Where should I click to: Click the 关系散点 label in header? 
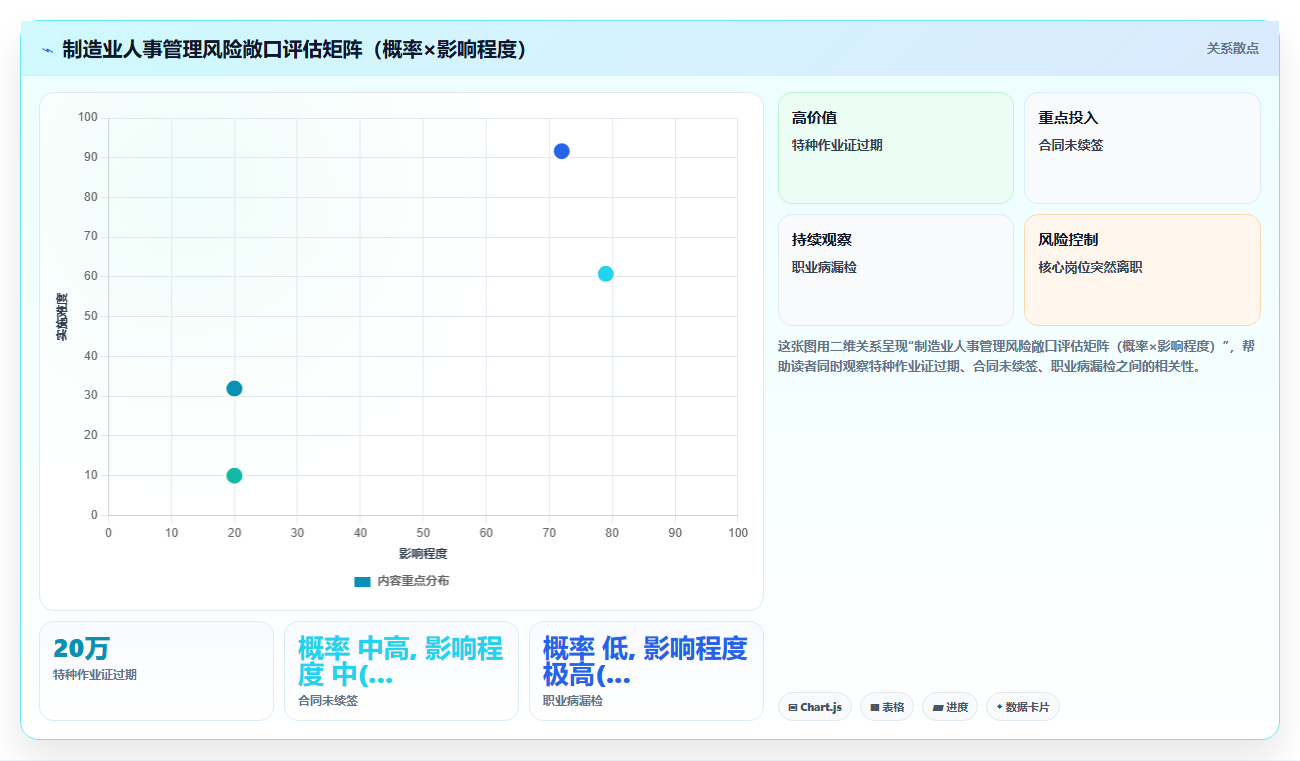point(1232,48)
